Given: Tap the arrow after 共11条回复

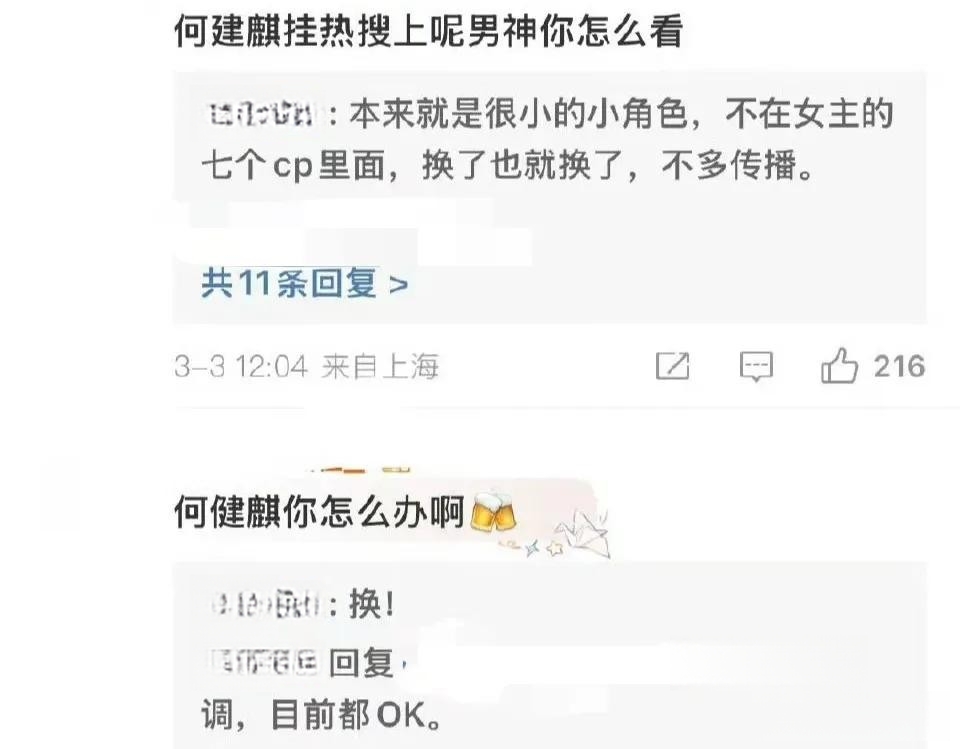Looking at the screenshot, I should point(399,285).
